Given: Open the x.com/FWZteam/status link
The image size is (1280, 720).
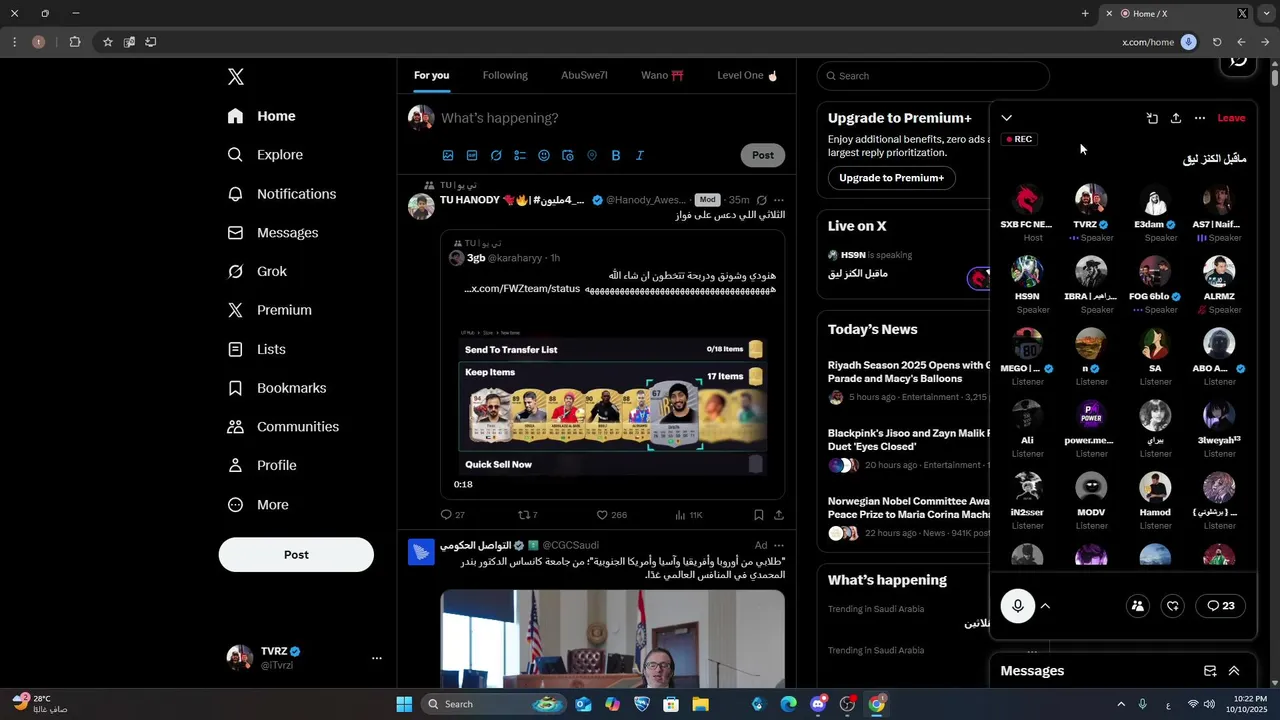Looking at the screenshot, I should [522, 289].
